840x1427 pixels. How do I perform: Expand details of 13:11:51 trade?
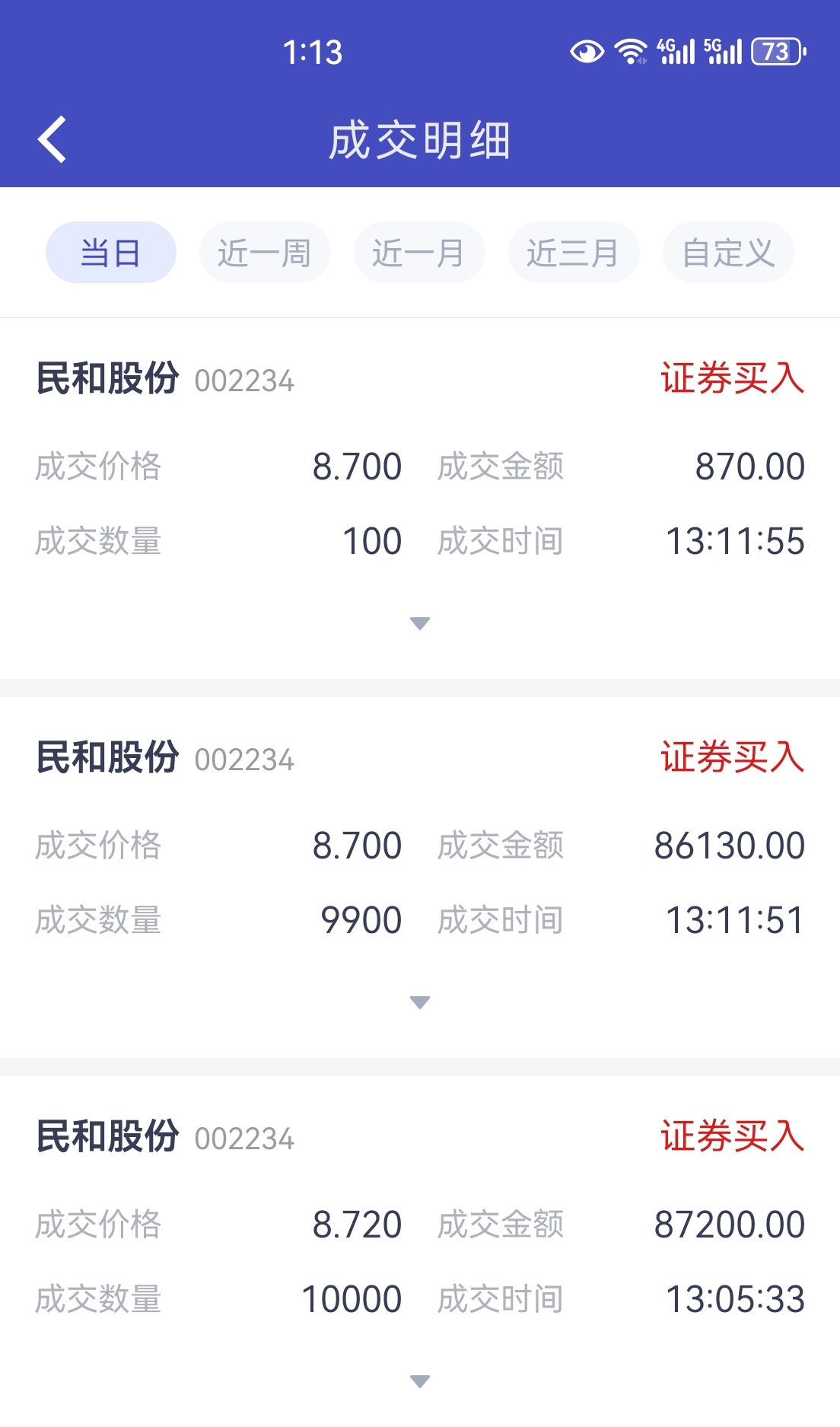point(420,1002)
